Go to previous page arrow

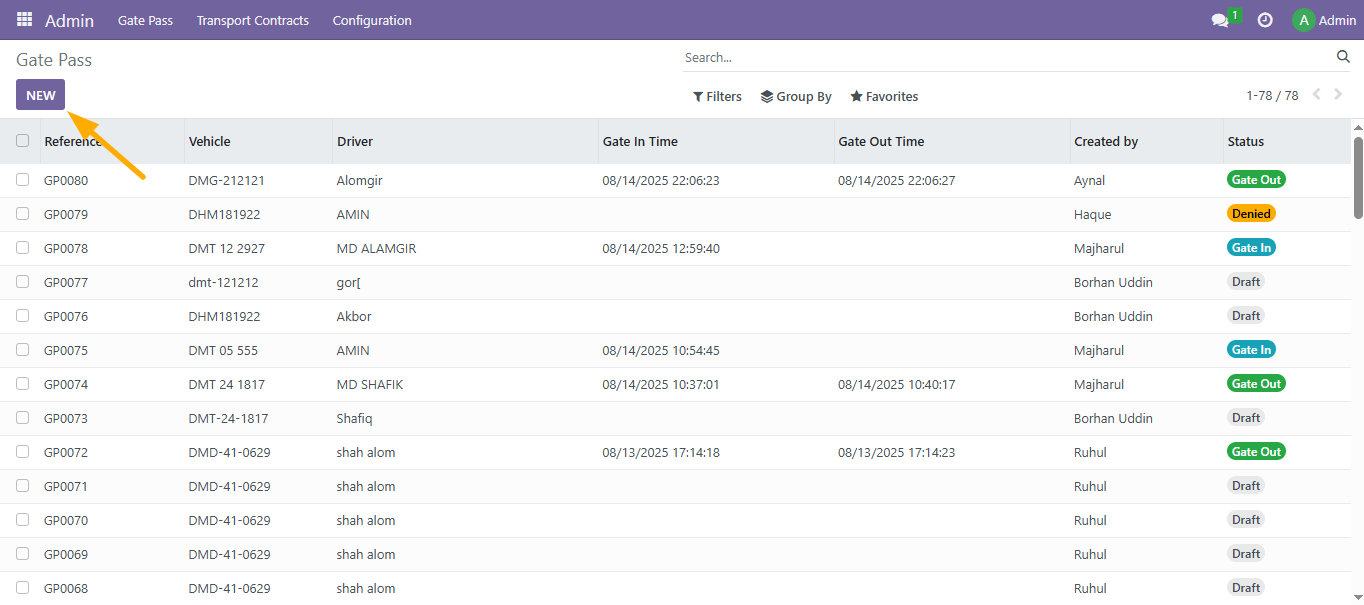pyautogui.click(x=1316, y=95)
